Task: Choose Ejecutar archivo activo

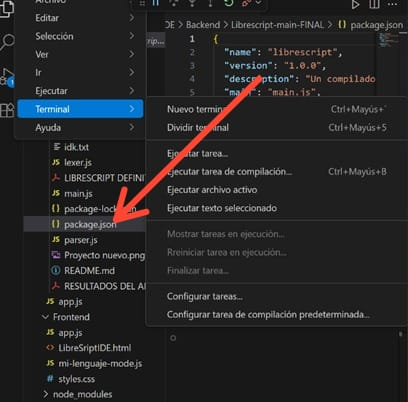Action: pos(277,190)
